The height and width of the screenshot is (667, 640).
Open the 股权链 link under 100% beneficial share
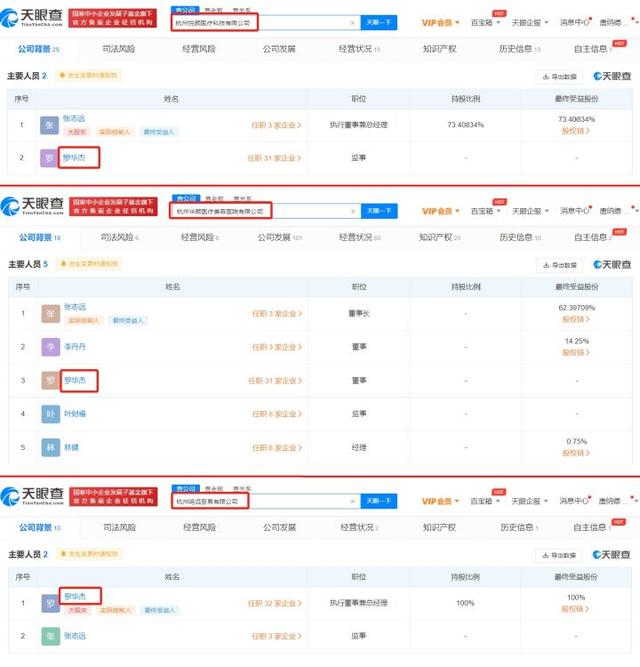pyautogui.click(x=575, y=609)
